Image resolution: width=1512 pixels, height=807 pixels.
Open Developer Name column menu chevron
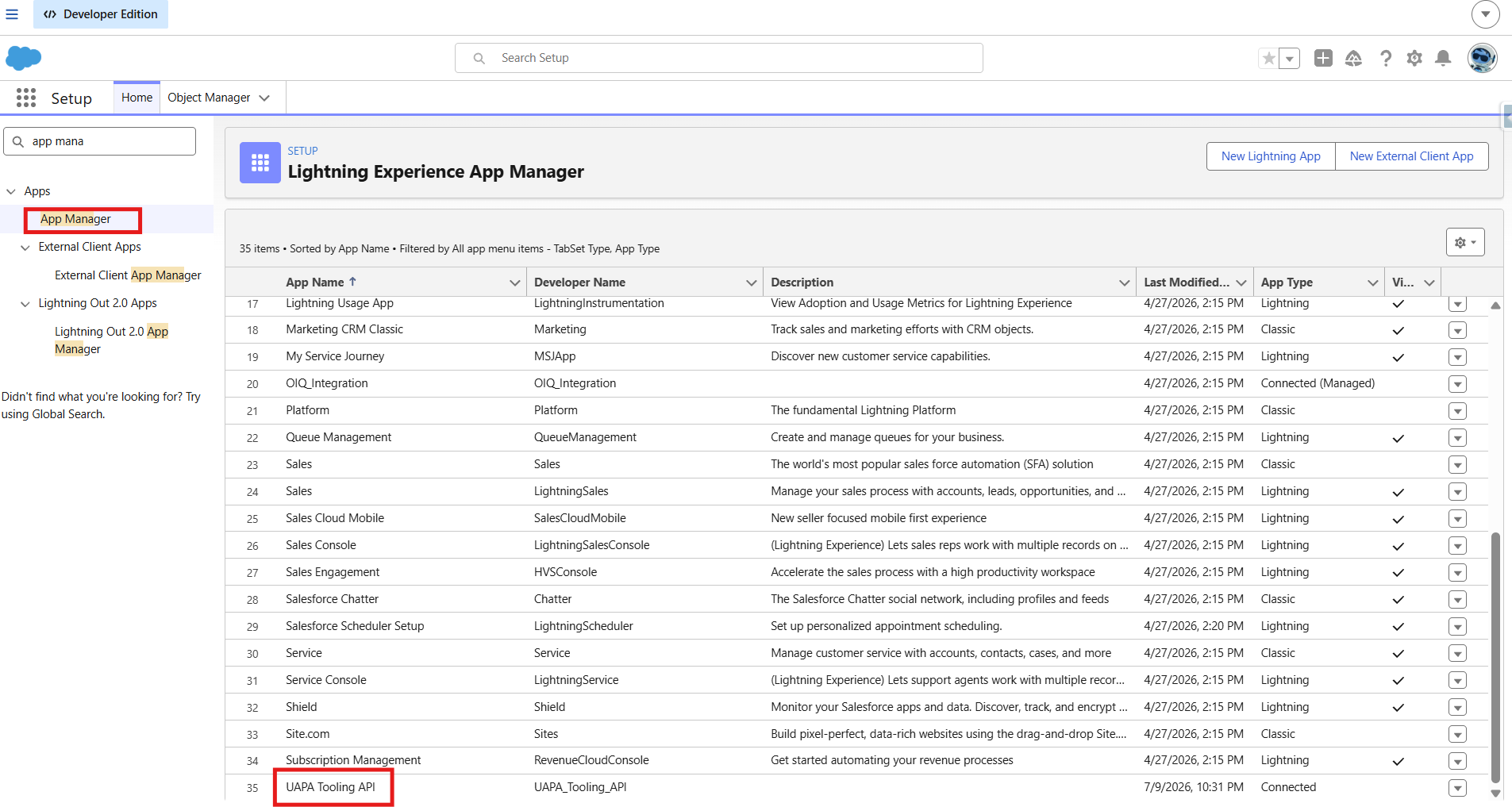751,282
